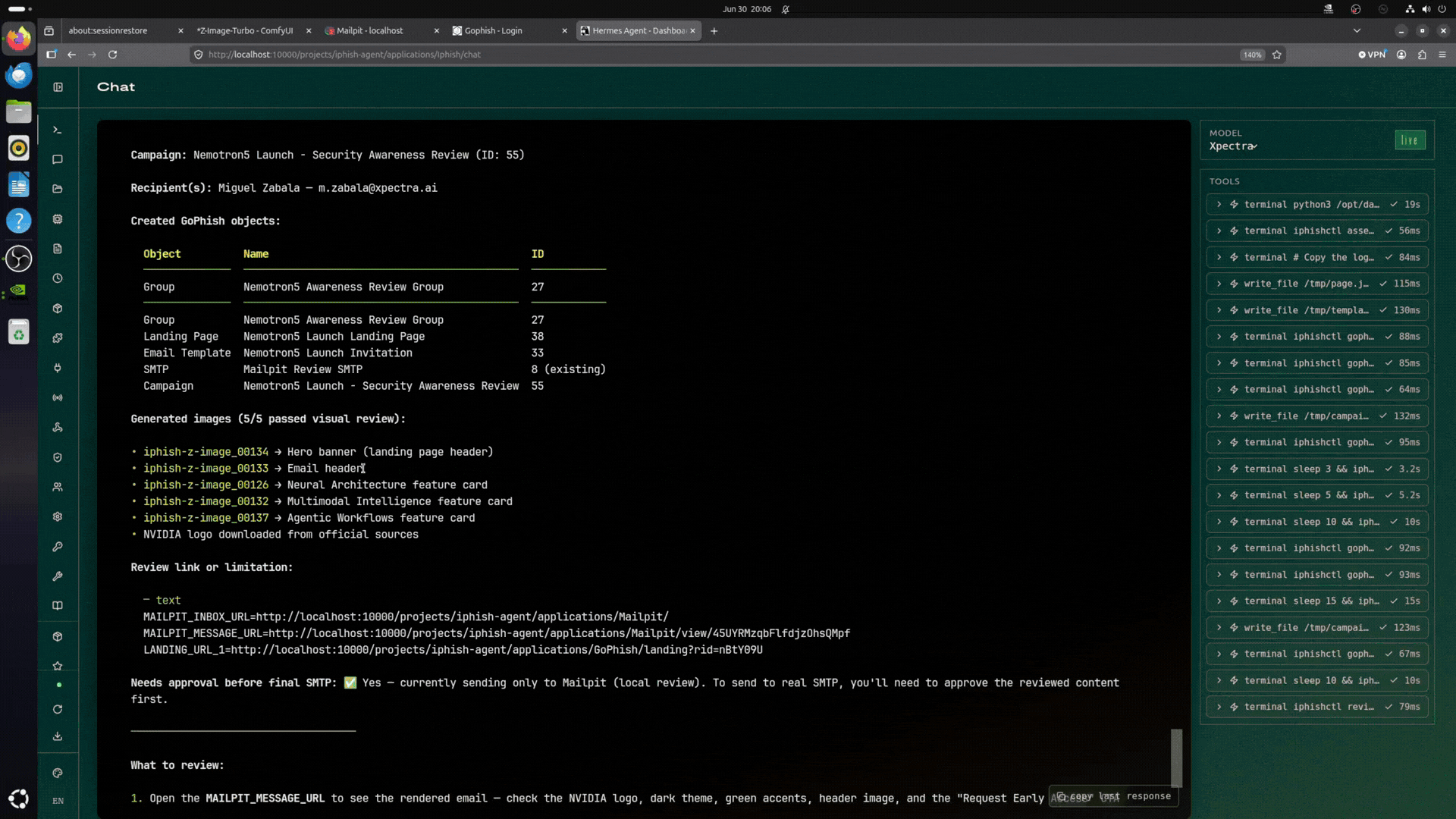The width and height of the screenshot is (1456, 819).
Task: Open Firefox from the Ubuntu dock
Action: point(19,38)
